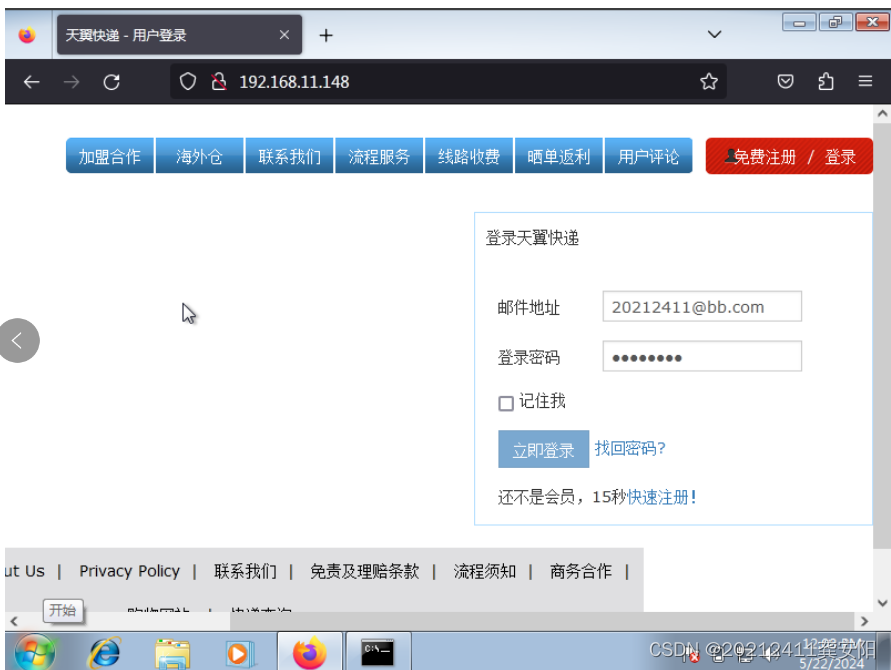Open the 流程服务 menu item
This screenshot has width=891, height=670.
click(379, 156)
